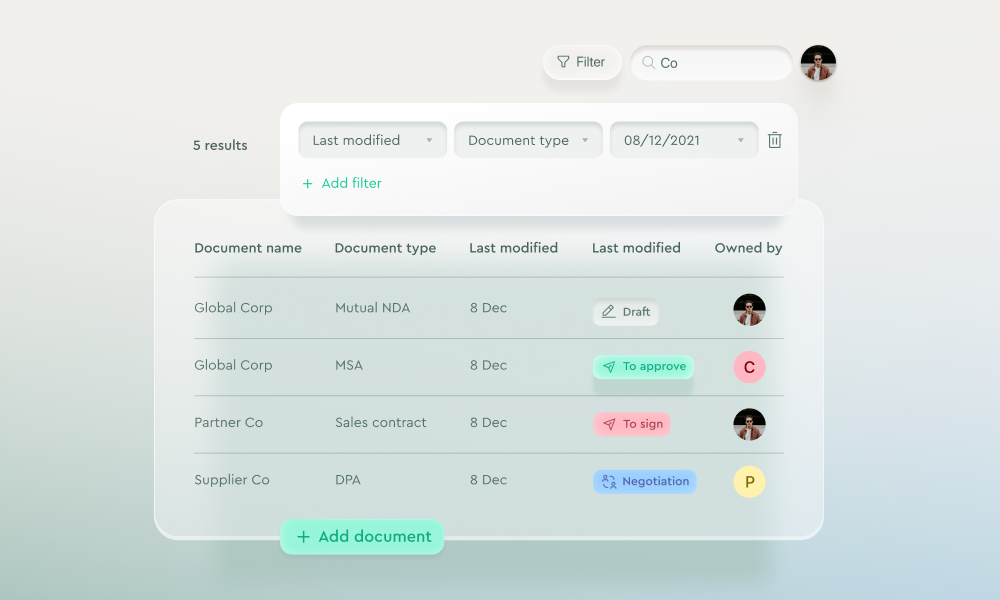
Task: Sort by the Document name column header
Action: click(248, 248)
